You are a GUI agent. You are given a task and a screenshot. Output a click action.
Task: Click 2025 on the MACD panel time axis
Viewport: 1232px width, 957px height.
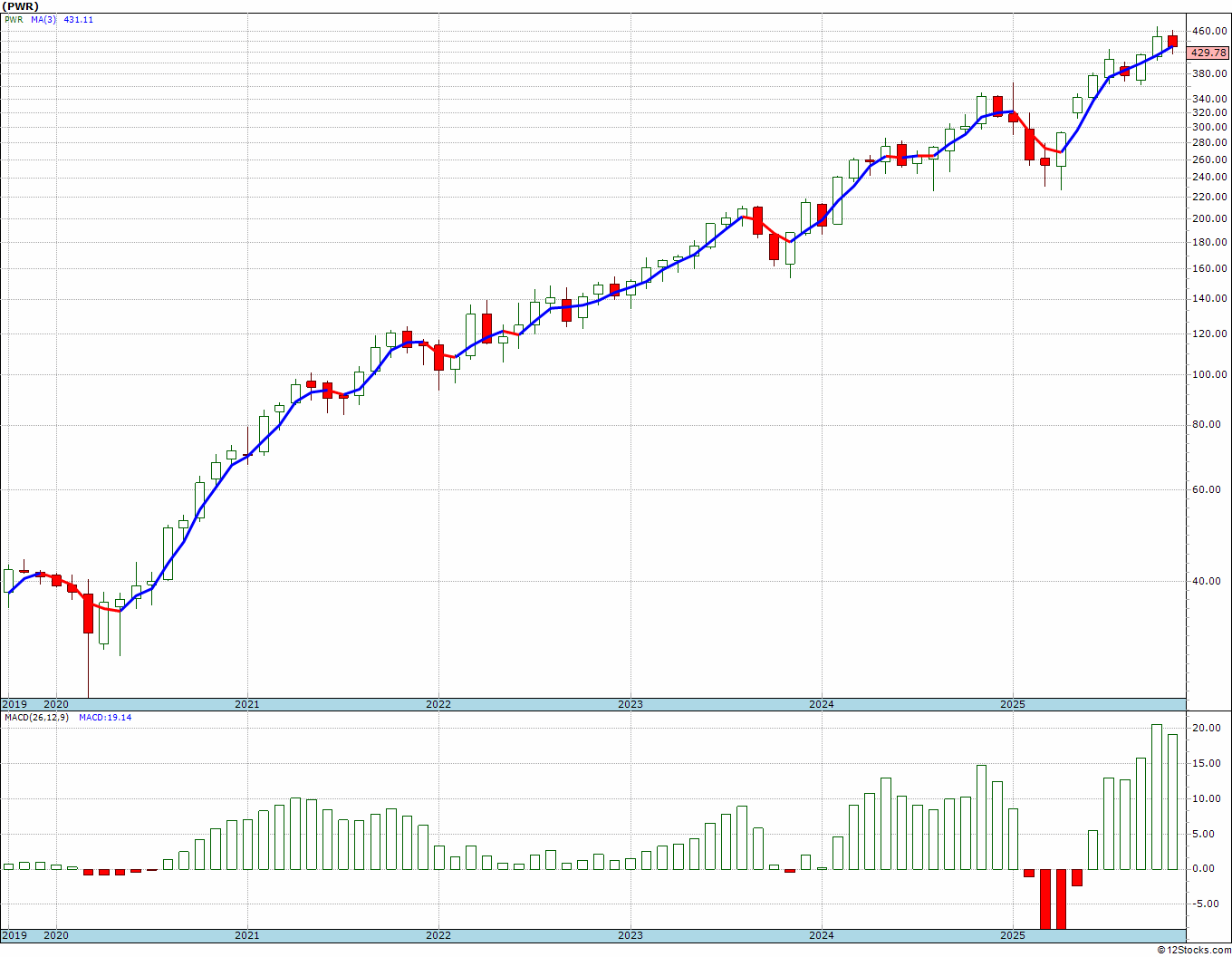1013,935
